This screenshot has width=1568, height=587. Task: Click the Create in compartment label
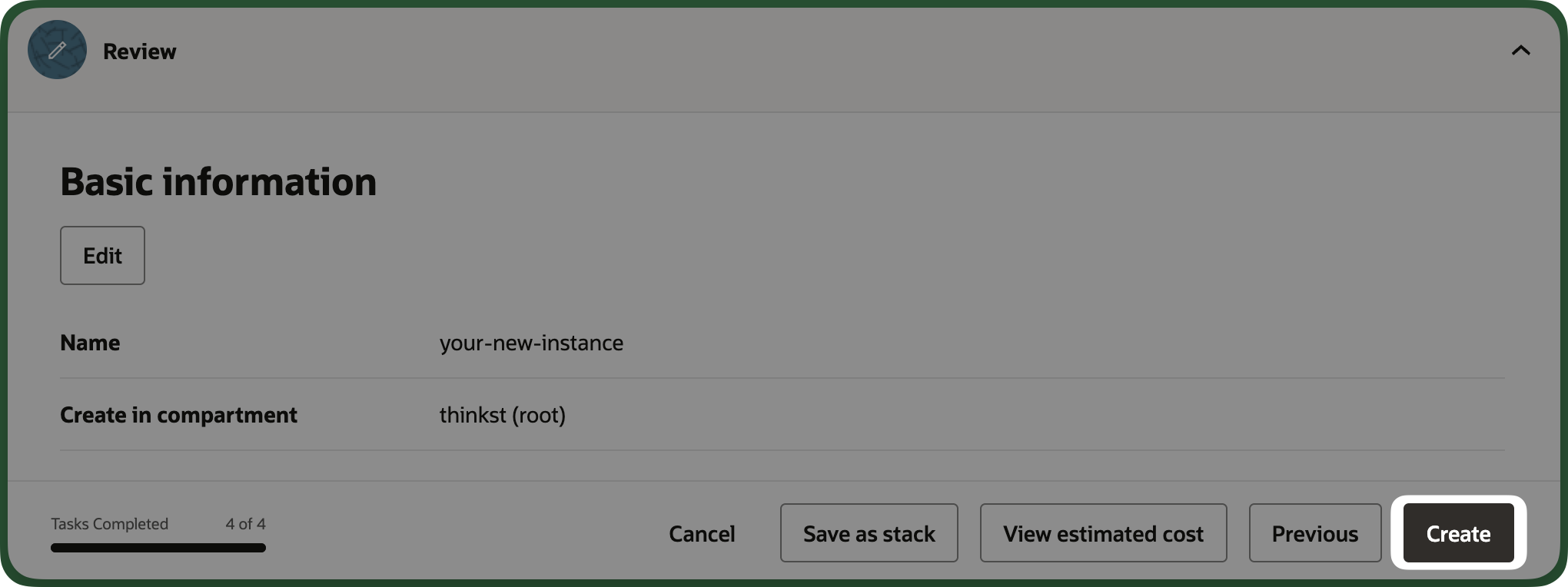tap(178, 415)
